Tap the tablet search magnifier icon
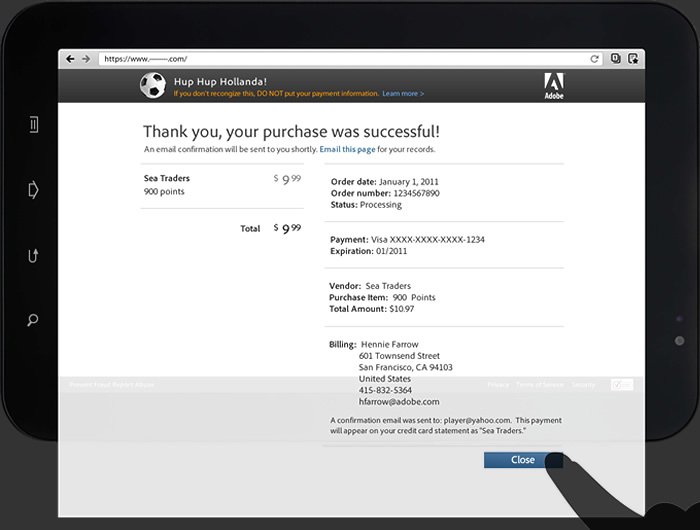The height and width of the screenshot is (530, 700). (x=33, y=320)
